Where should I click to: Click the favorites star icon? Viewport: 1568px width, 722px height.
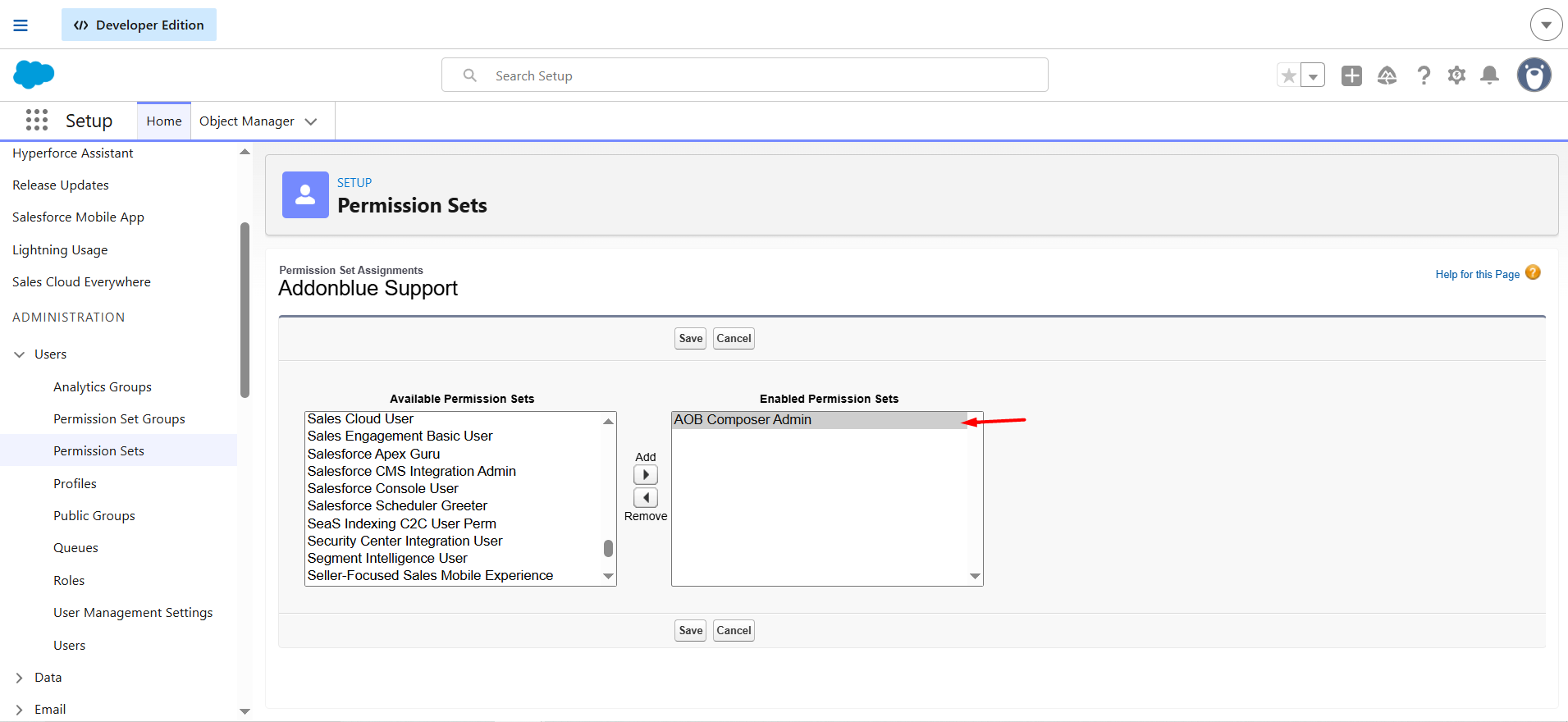point(1289,75)
